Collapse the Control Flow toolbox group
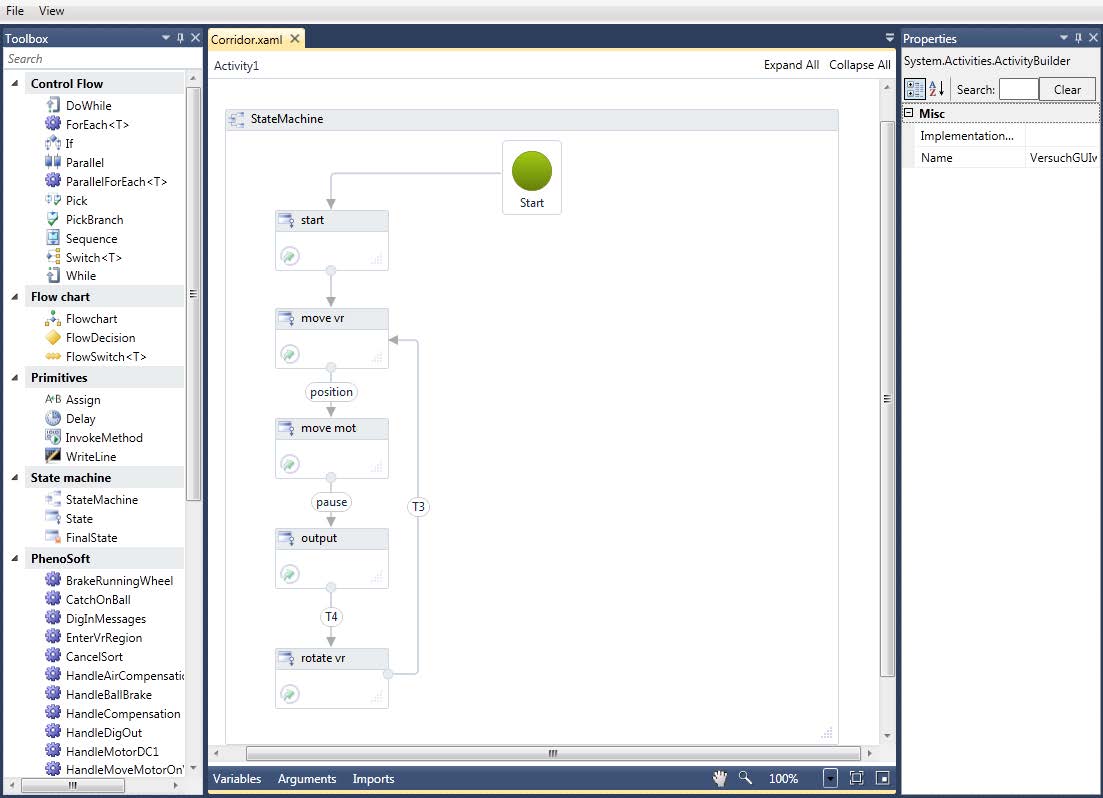The width and height of the screenshot is (1103, 798). point(16,84)
